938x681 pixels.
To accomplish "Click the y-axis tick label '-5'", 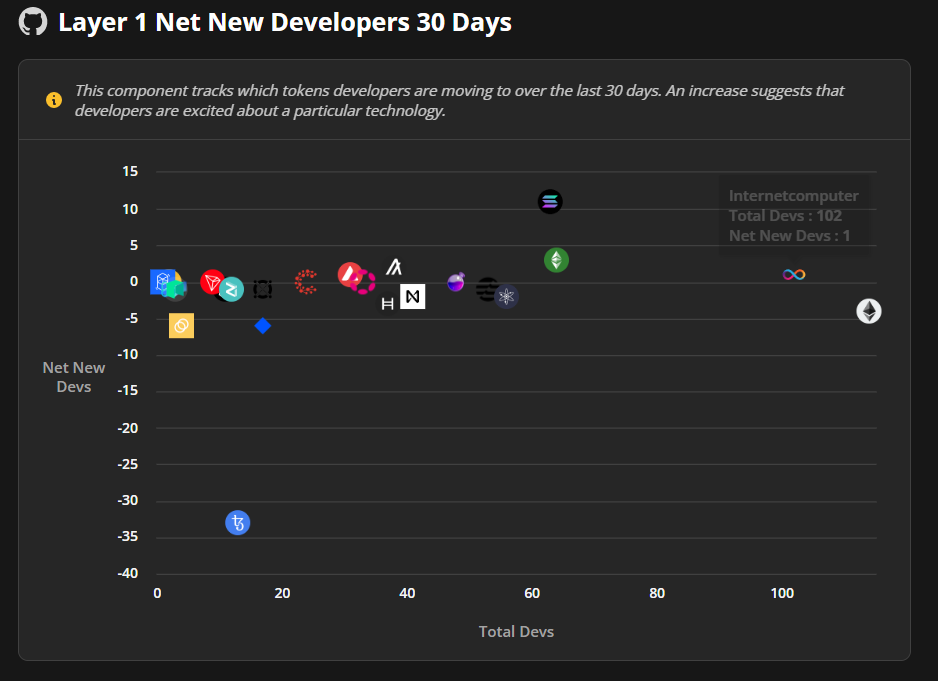I will (x=131, y=318).
